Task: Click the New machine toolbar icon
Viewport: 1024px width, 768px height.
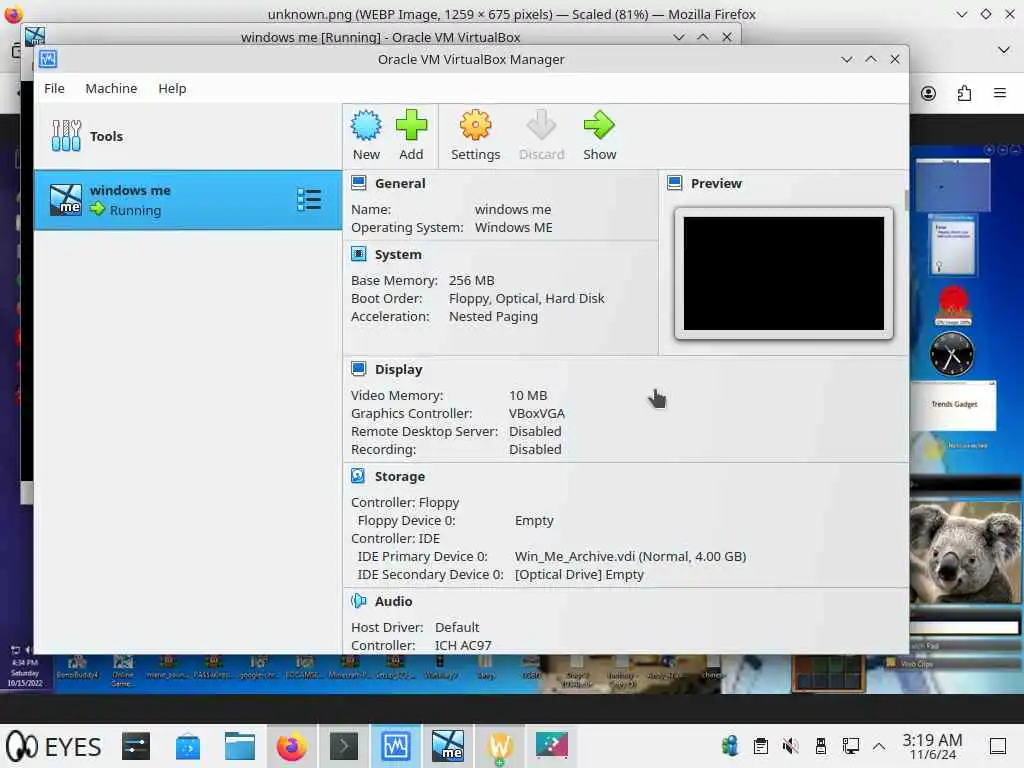Action: click(366, 125)
